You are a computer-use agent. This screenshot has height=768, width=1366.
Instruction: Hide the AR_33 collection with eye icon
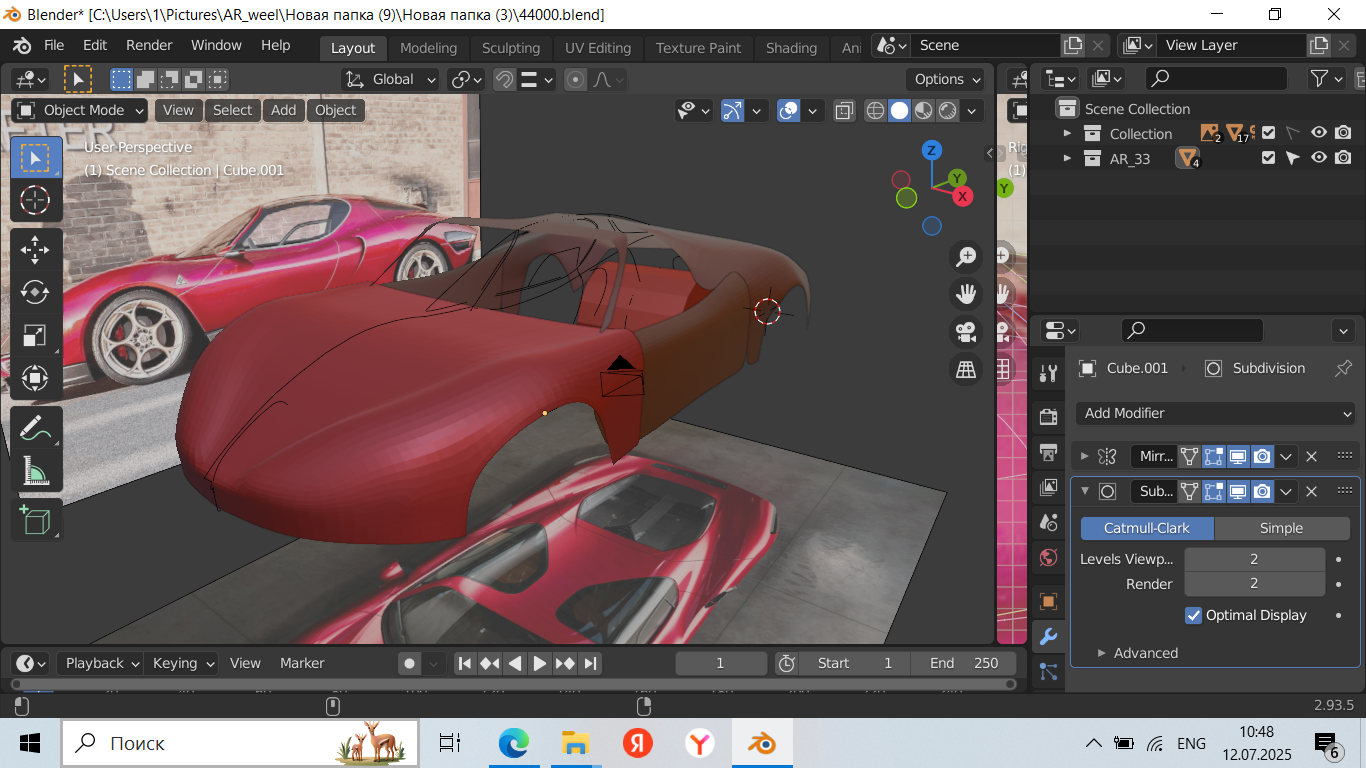[x=1319, y=157]
